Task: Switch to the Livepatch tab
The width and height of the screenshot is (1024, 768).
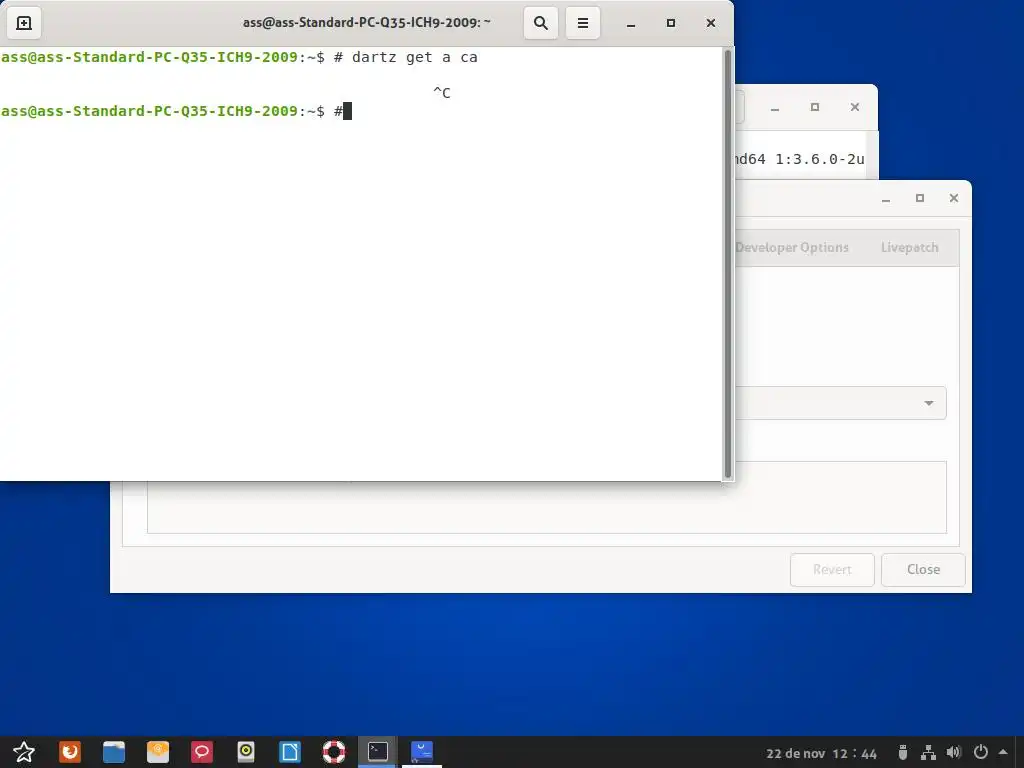Action: click(x=910, y=248)
